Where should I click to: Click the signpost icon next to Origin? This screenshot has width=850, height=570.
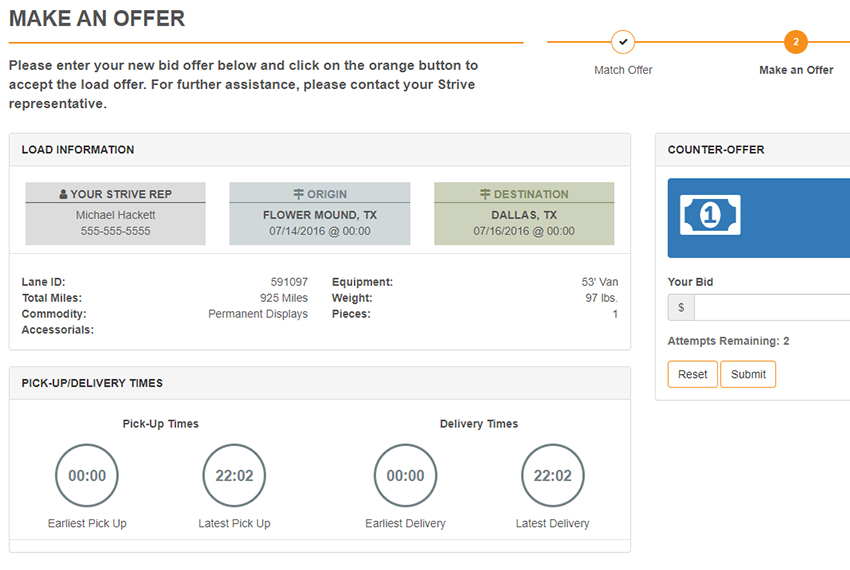pyautogui.click(x=299, y=194)
